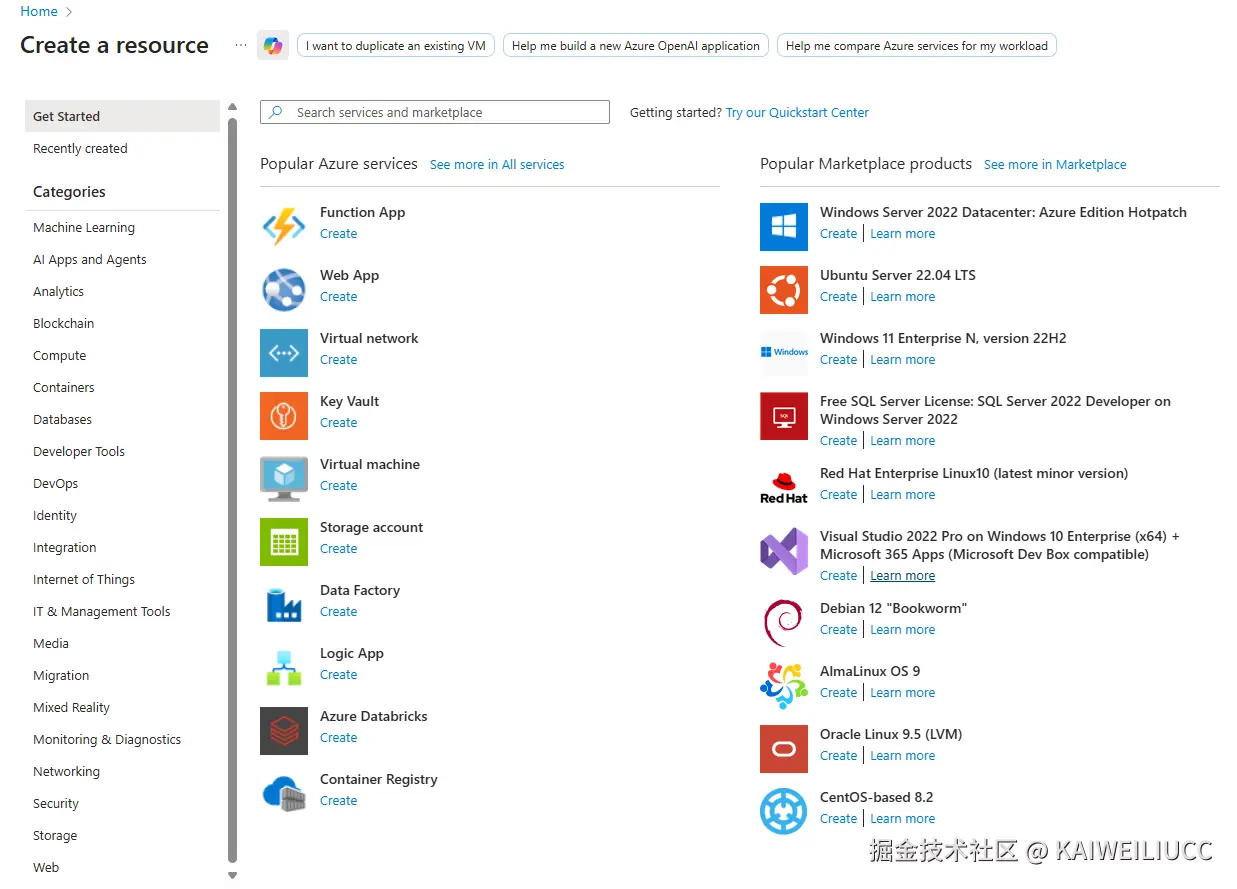Viewport: 1237px width, 889px height.
Task: Open the Storage category
Action: point(55,836)
